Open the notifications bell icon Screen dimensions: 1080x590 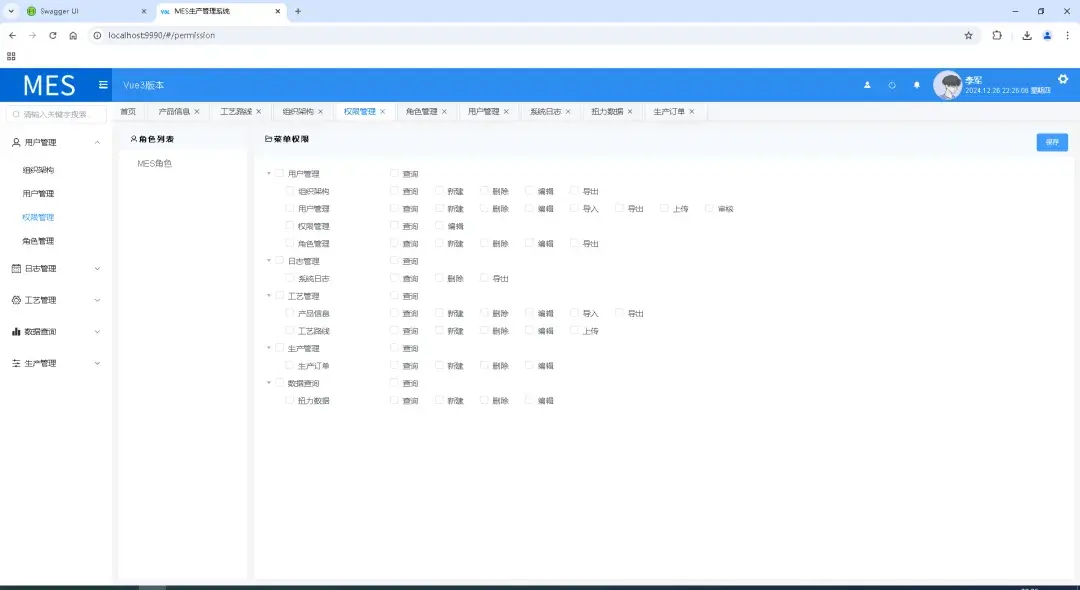click(x=917, y=85)
